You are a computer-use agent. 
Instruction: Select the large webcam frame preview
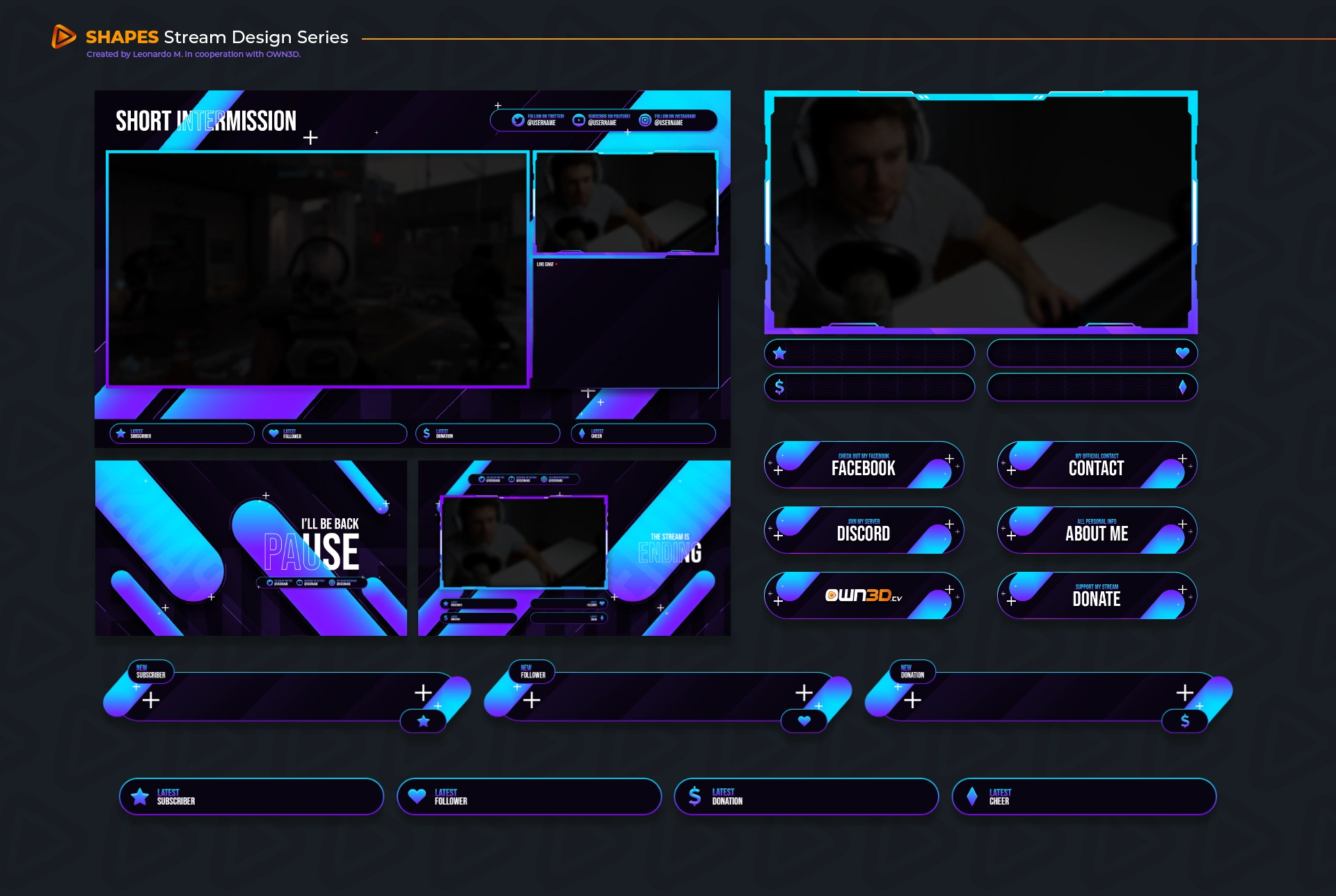[980, 212]
